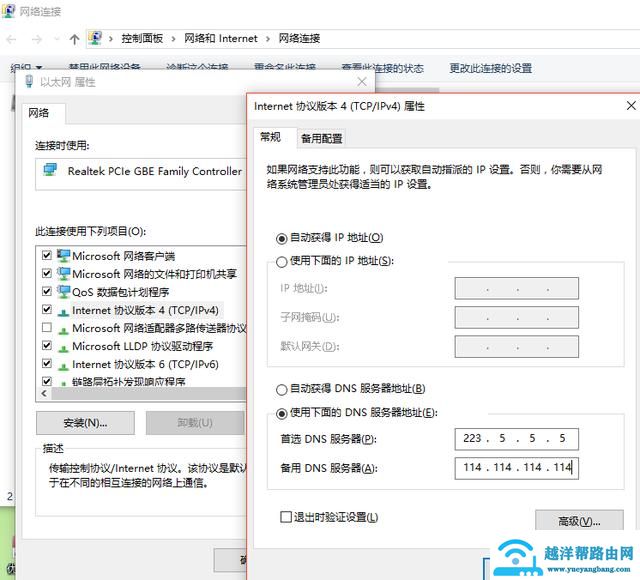
Task: Select Internet 协议版本 6 (TCP/IPv6) icon
Action: [x=64, y=364]
